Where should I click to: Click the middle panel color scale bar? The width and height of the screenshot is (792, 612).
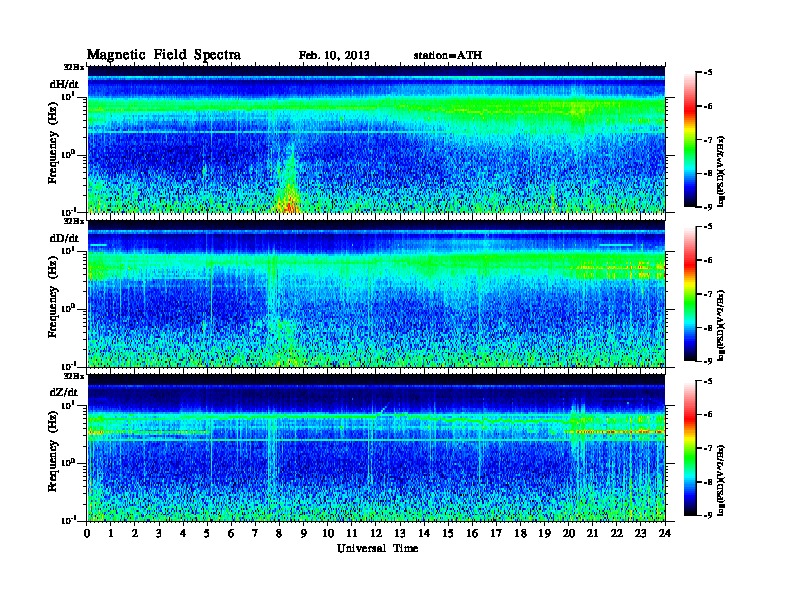coord(690,294)
